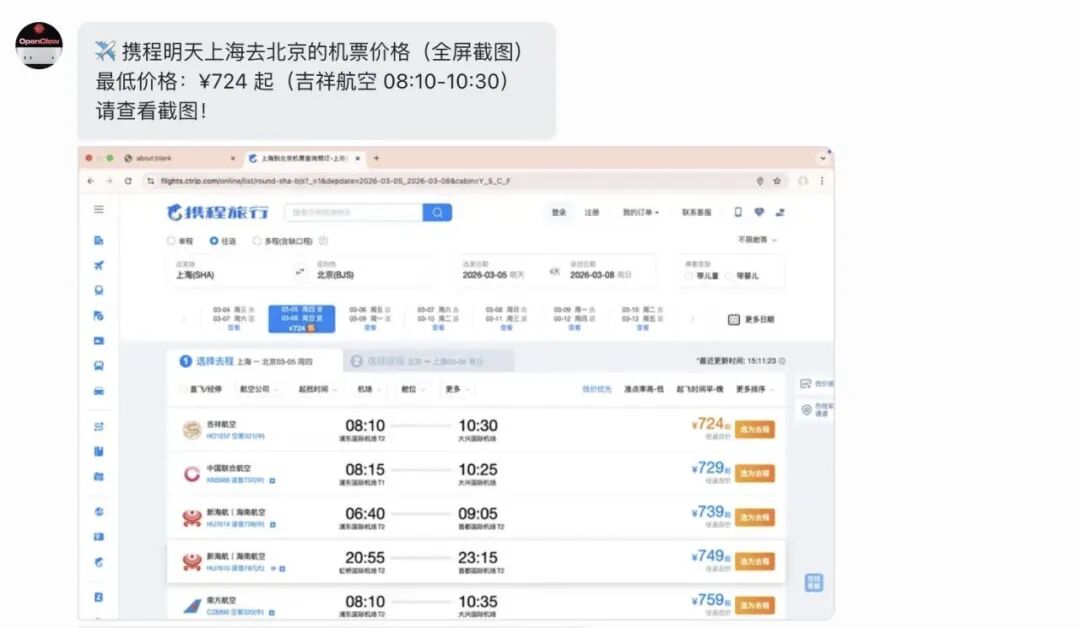Switch to the 选择去程 上海—北京 tab

pyautogui.click(x=253, y=361)
